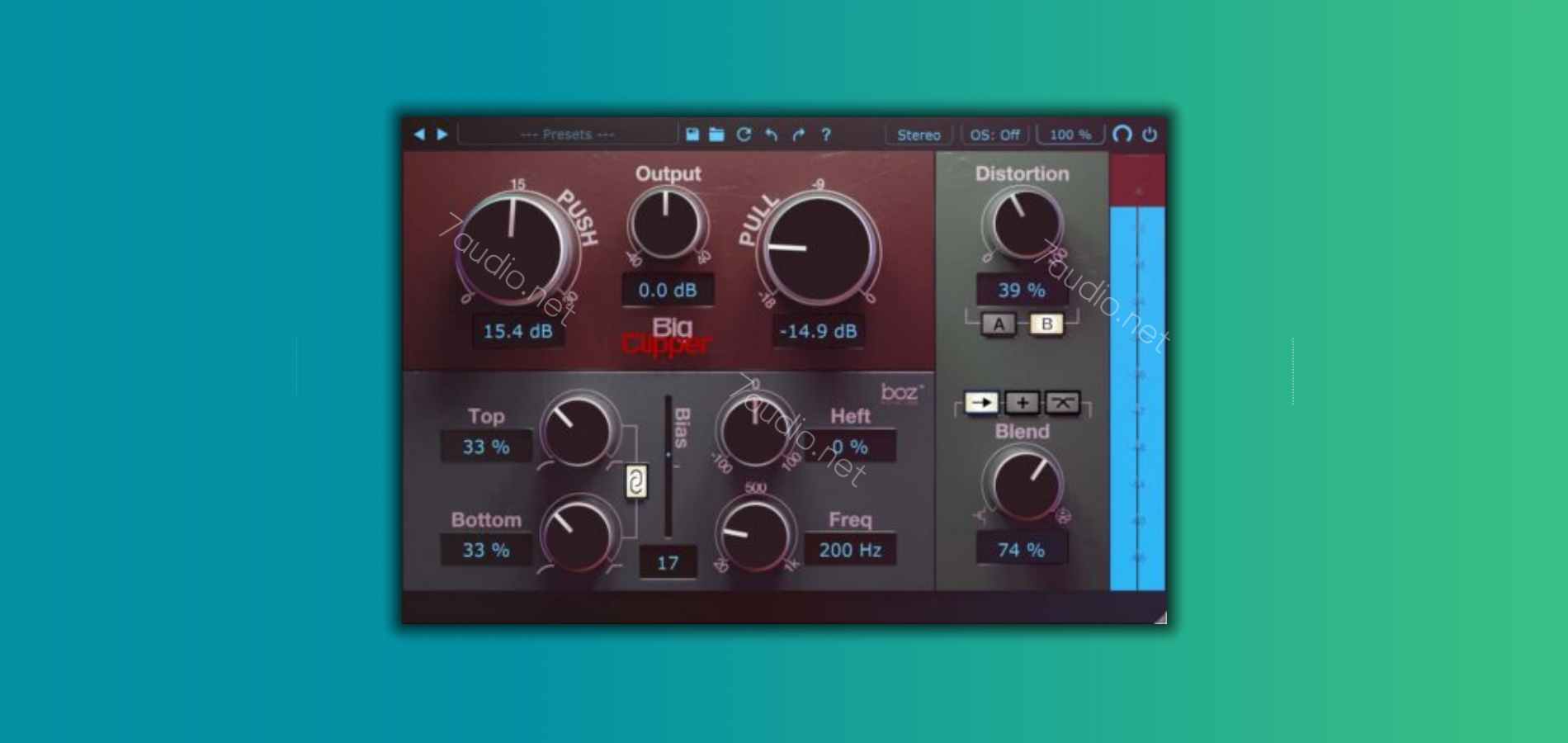Image resolution: width=1568 pixels, height=743 pixels.
Task: Open help via question mark icon
Action: point(826,134)
